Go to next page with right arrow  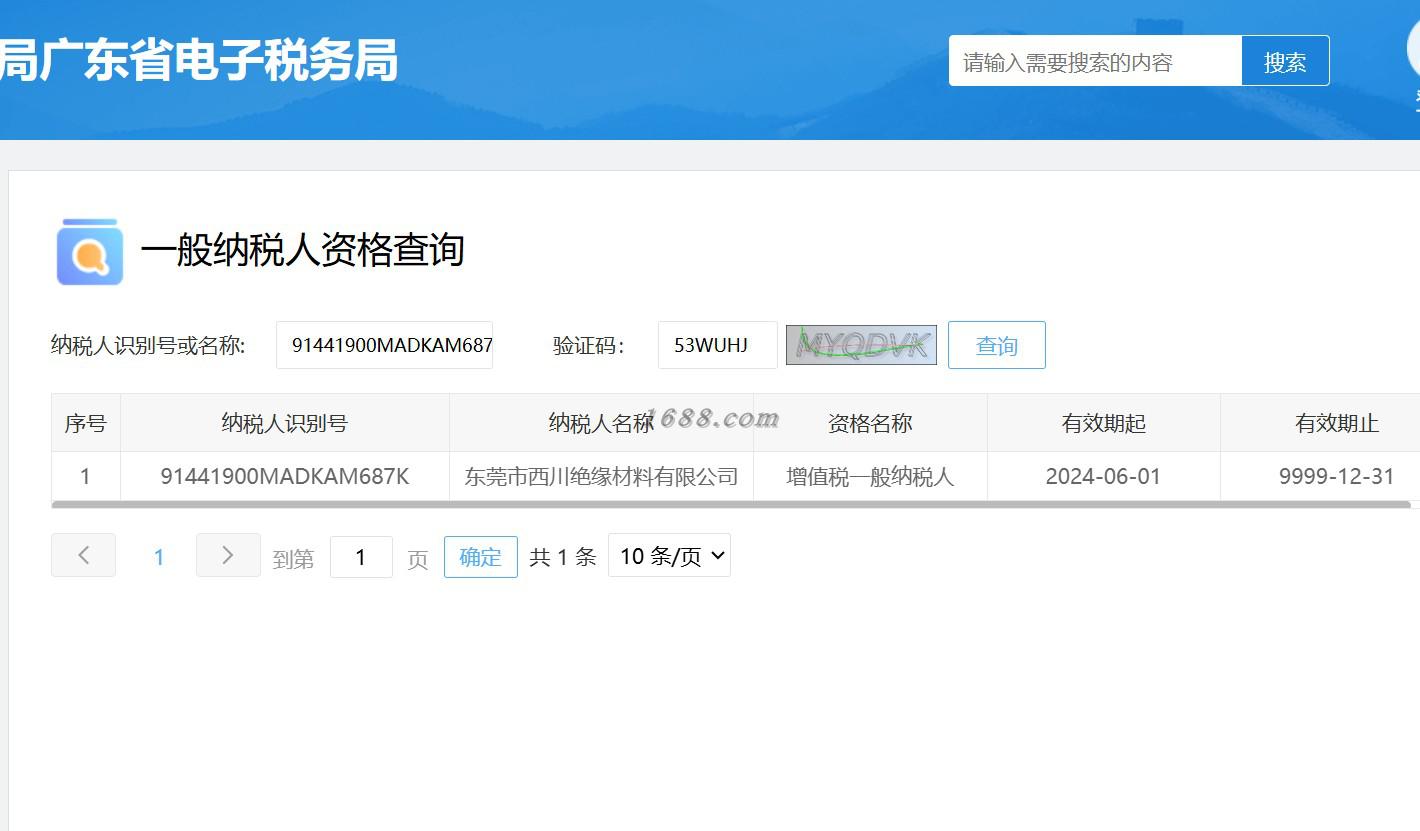click(x=228, y=555)
